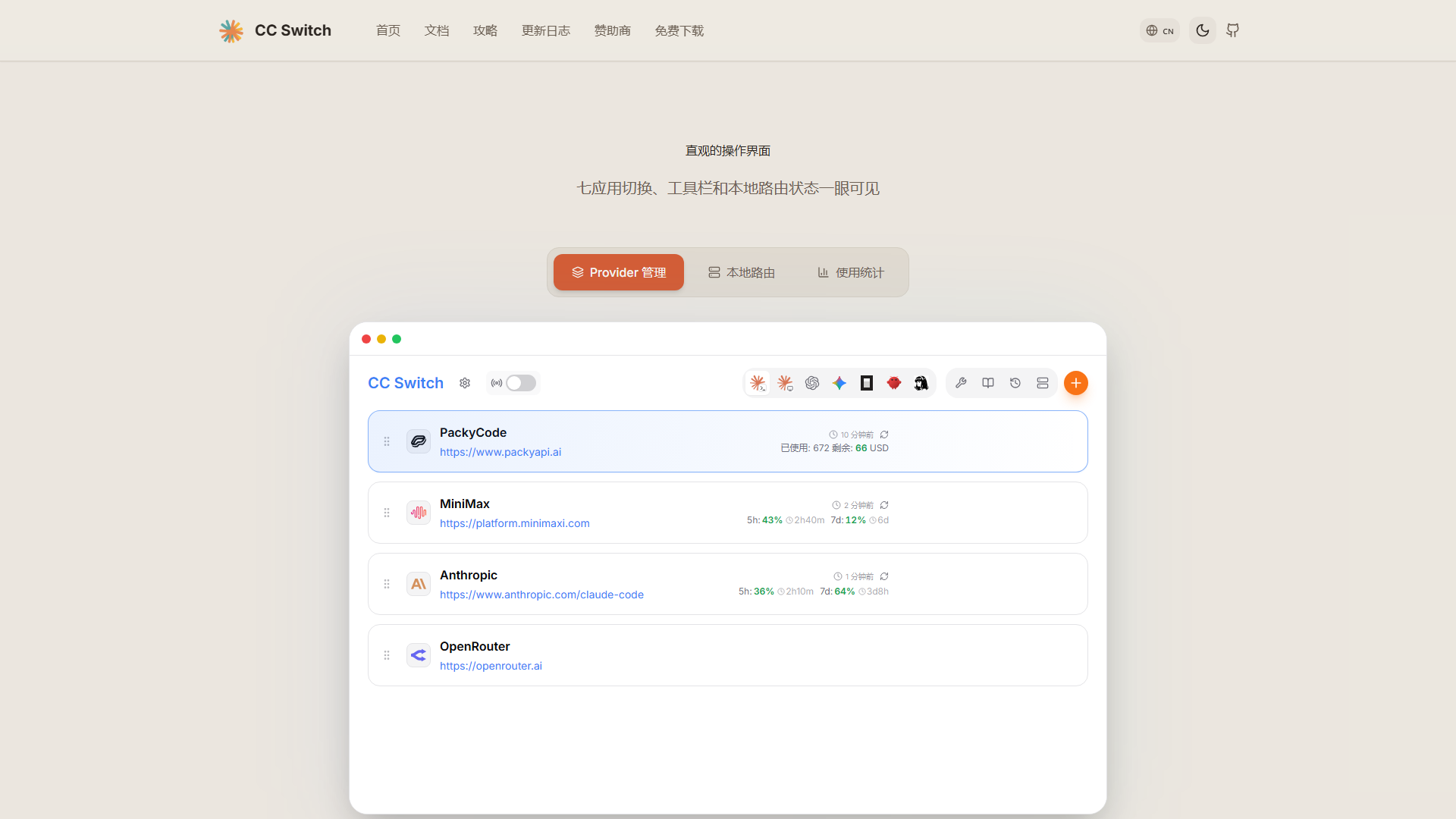1456x819 pixels.
Task: Open https://openrouter.ai link
Action: click(491, 666)
